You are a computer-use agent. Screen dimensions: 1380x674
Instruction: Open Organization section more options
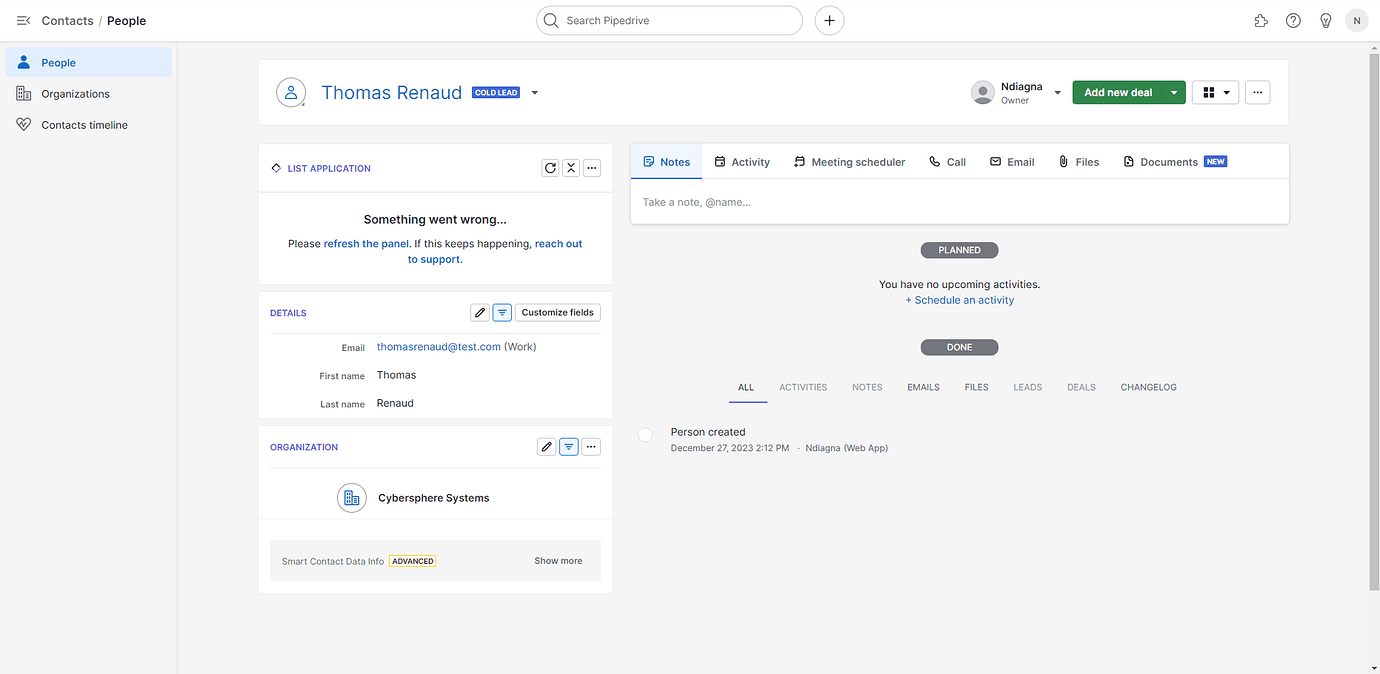(592, 447)
